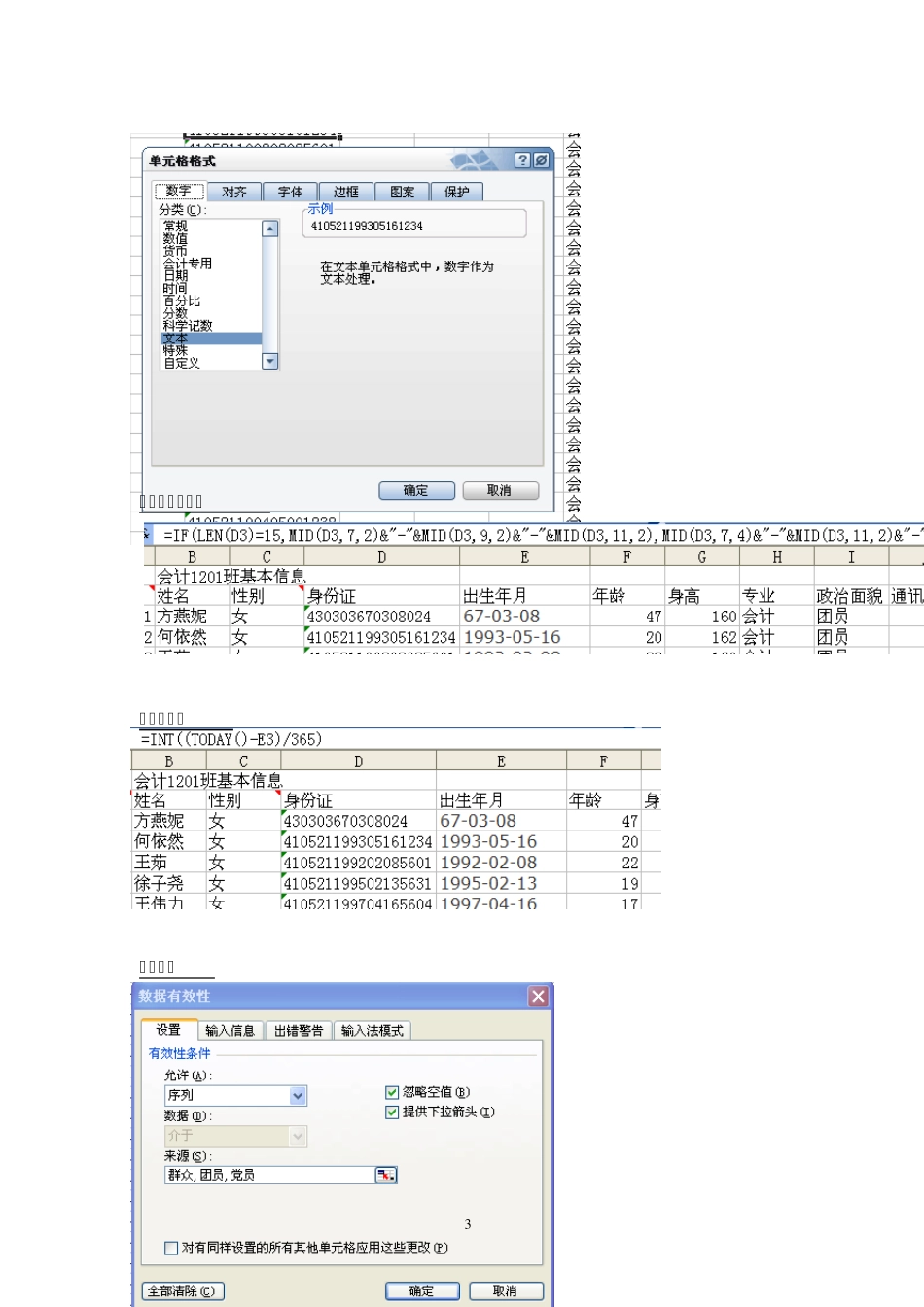Screen dimensions: 924x1307
Task: Select highlighted 文本 in the 分类 list
Action: point(211,338)
